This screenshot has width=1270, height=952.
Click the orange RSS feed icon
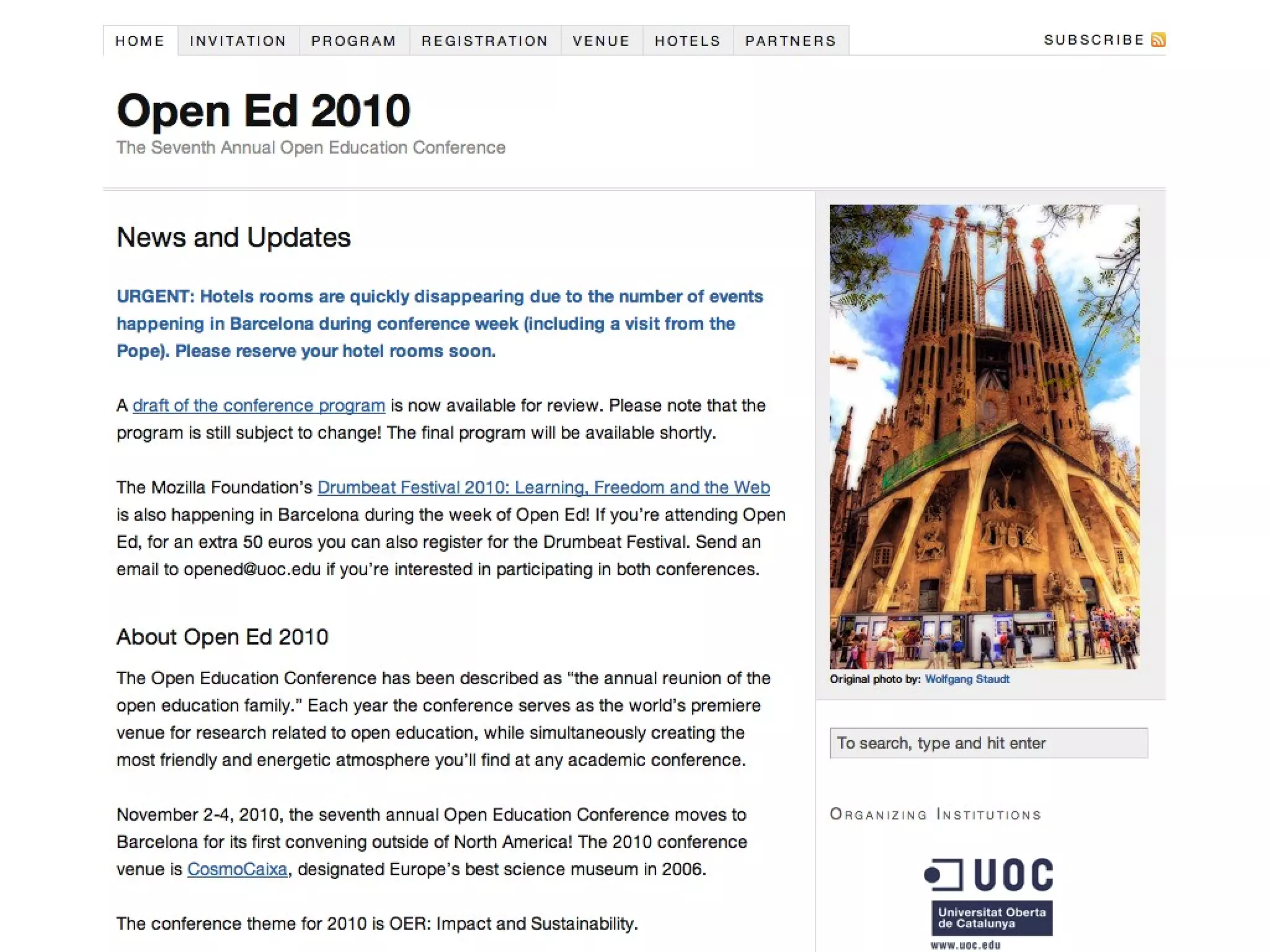point(1158,40)
